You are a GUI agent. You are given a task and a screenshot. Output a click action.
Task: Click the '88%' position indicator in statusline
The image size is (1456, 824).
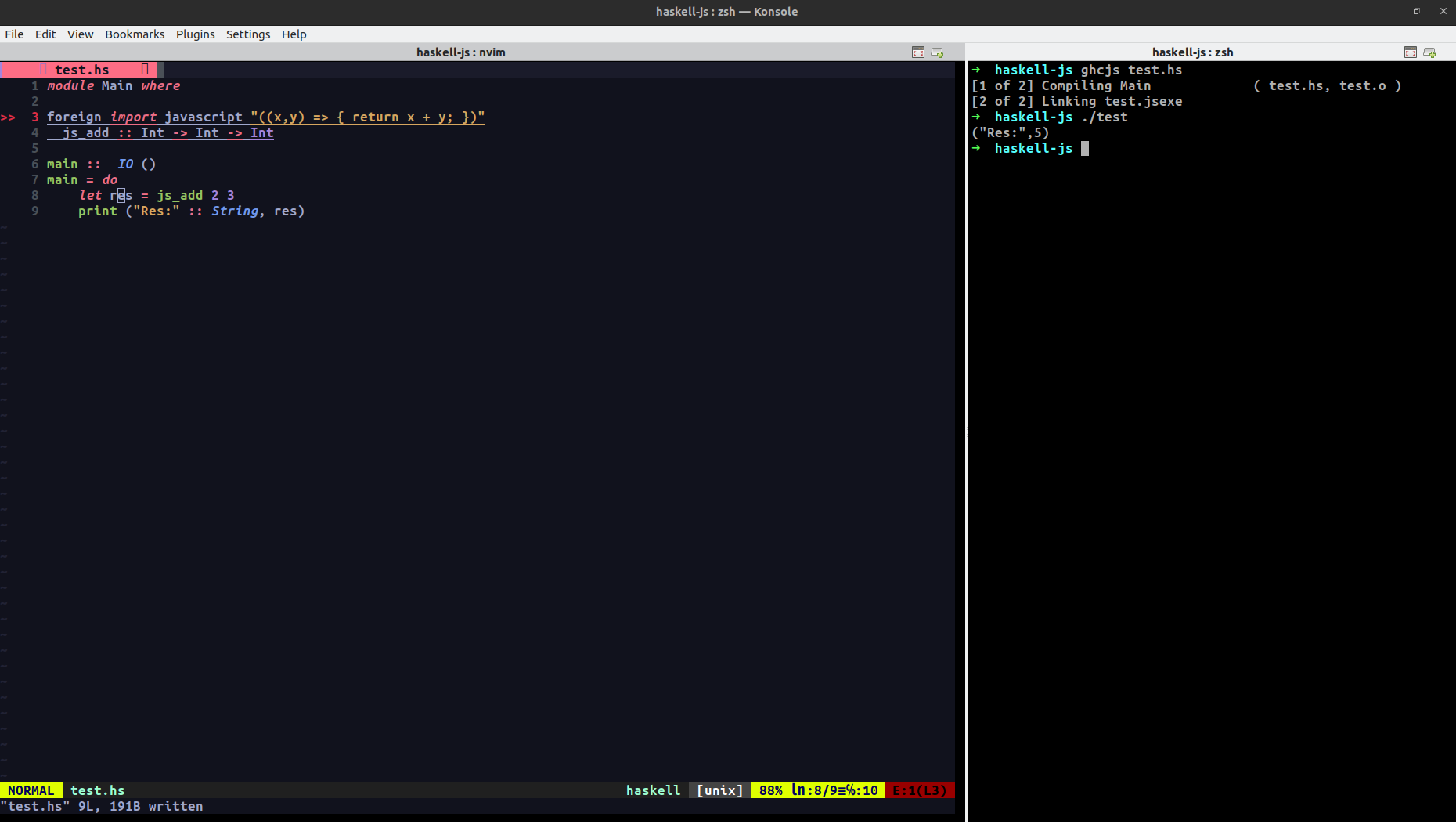[771, 790]
